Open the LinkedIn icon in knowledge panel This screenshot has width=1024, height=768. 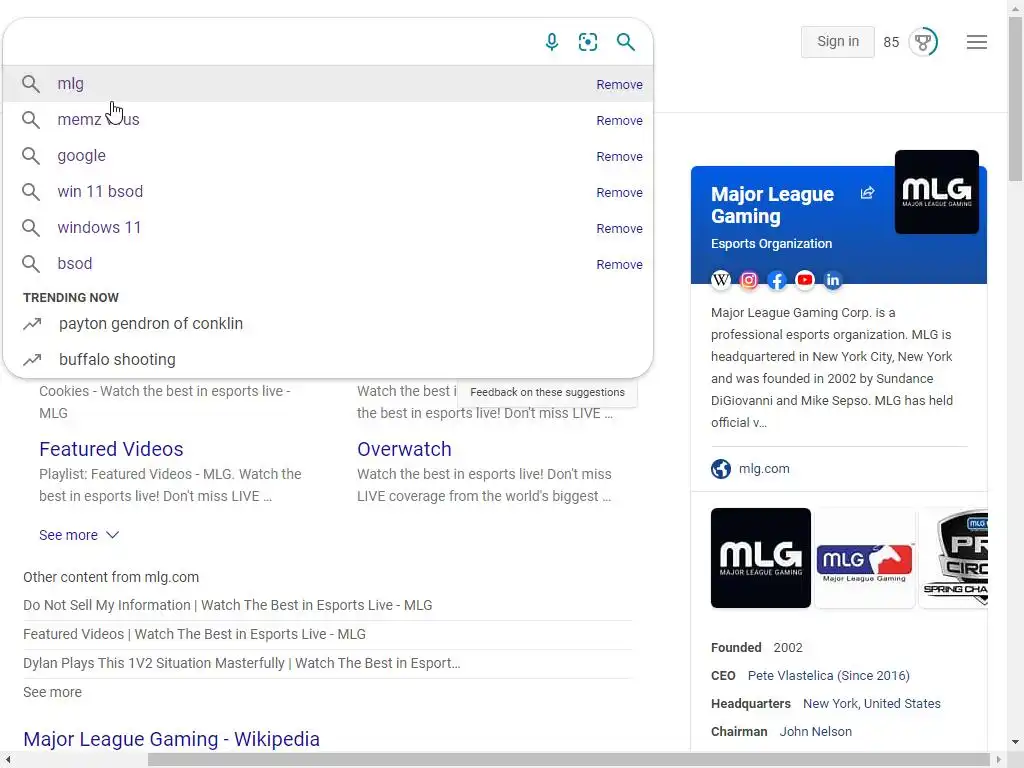pos(833,280)
